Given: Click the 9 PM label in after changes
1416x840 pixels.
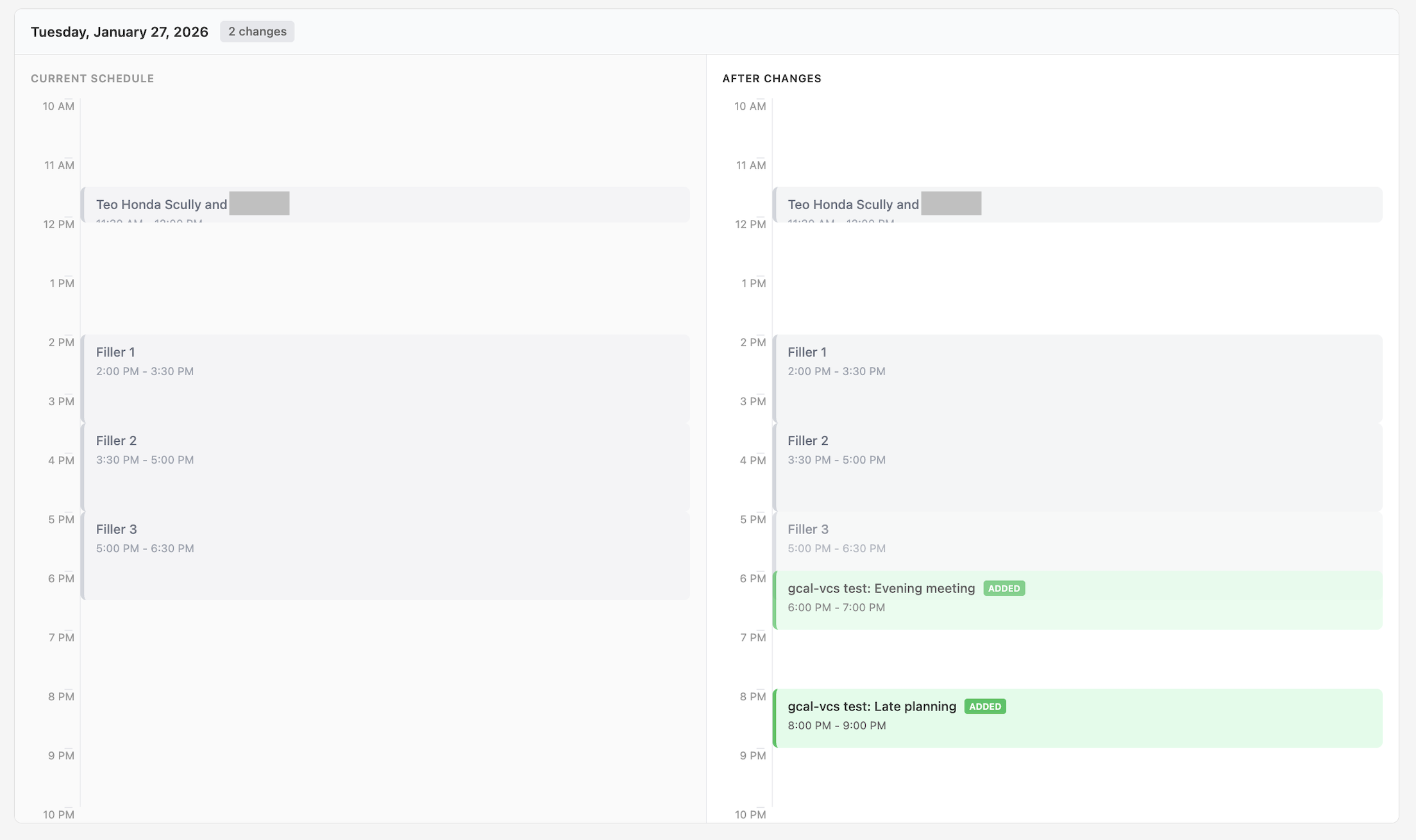Looking at the screenshot, I should tap(753, 755).
